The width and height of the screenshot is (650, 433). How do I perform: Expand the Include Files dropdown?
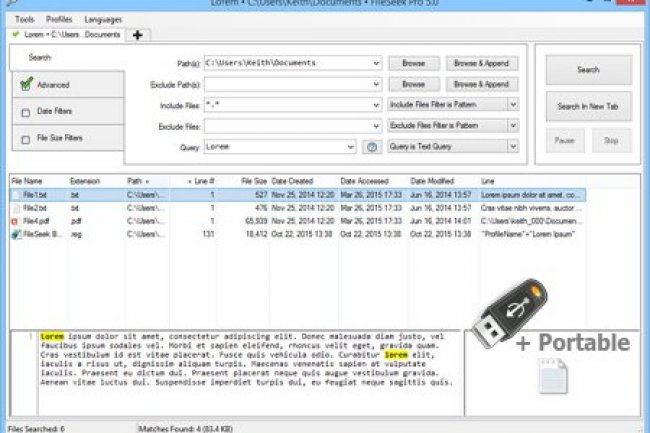[376, 105]
